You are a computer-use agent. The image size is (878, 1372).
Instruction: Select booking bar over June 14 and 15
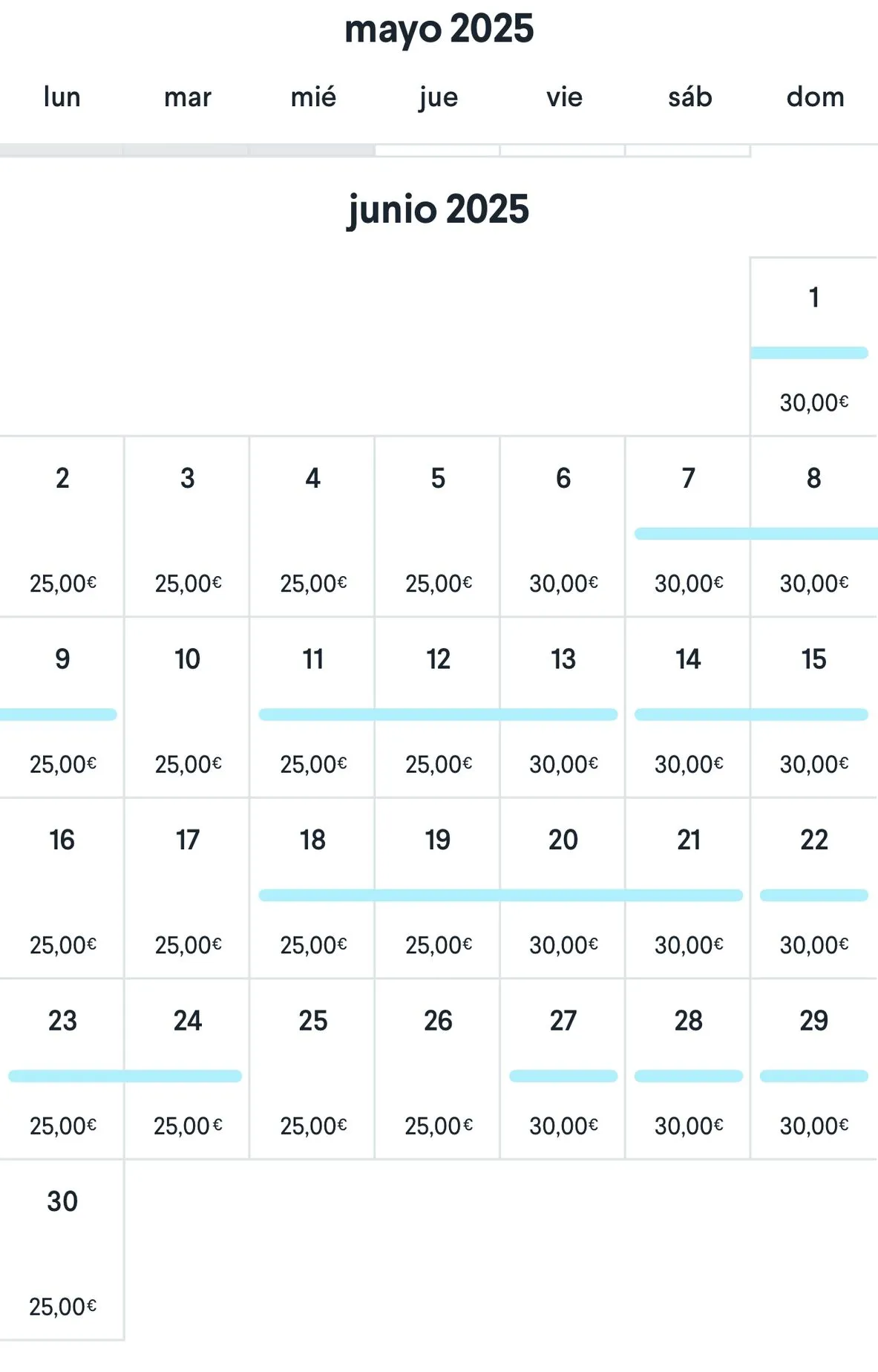(x=751, y=714)
